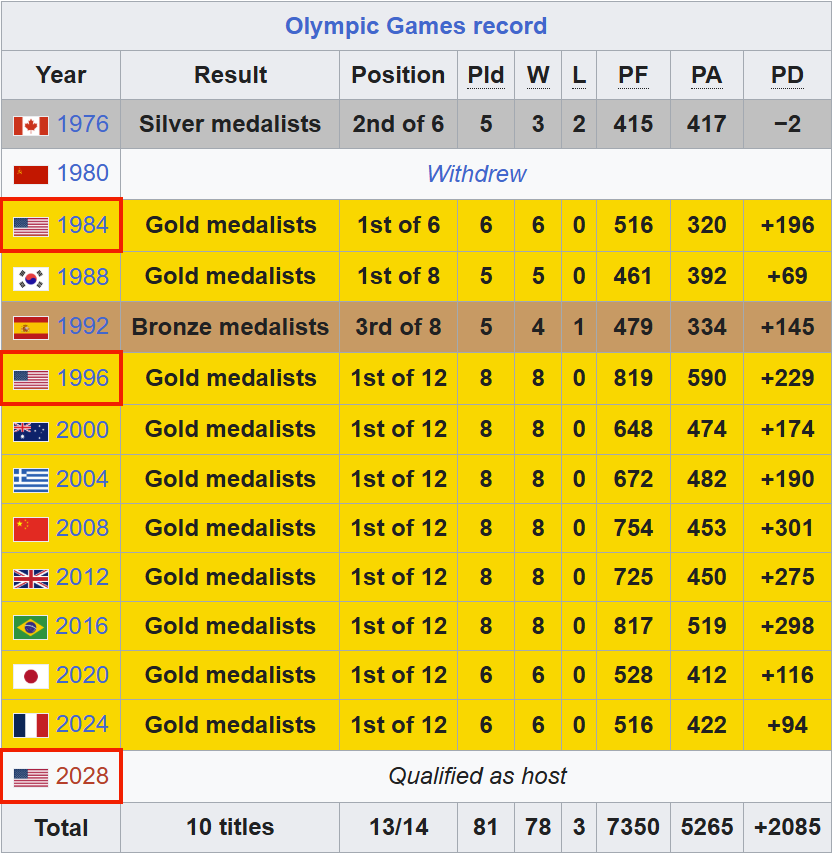Click the Greece flag icon beside 2004
Viewport: 834px width, 855px height.
pos(31,480)
